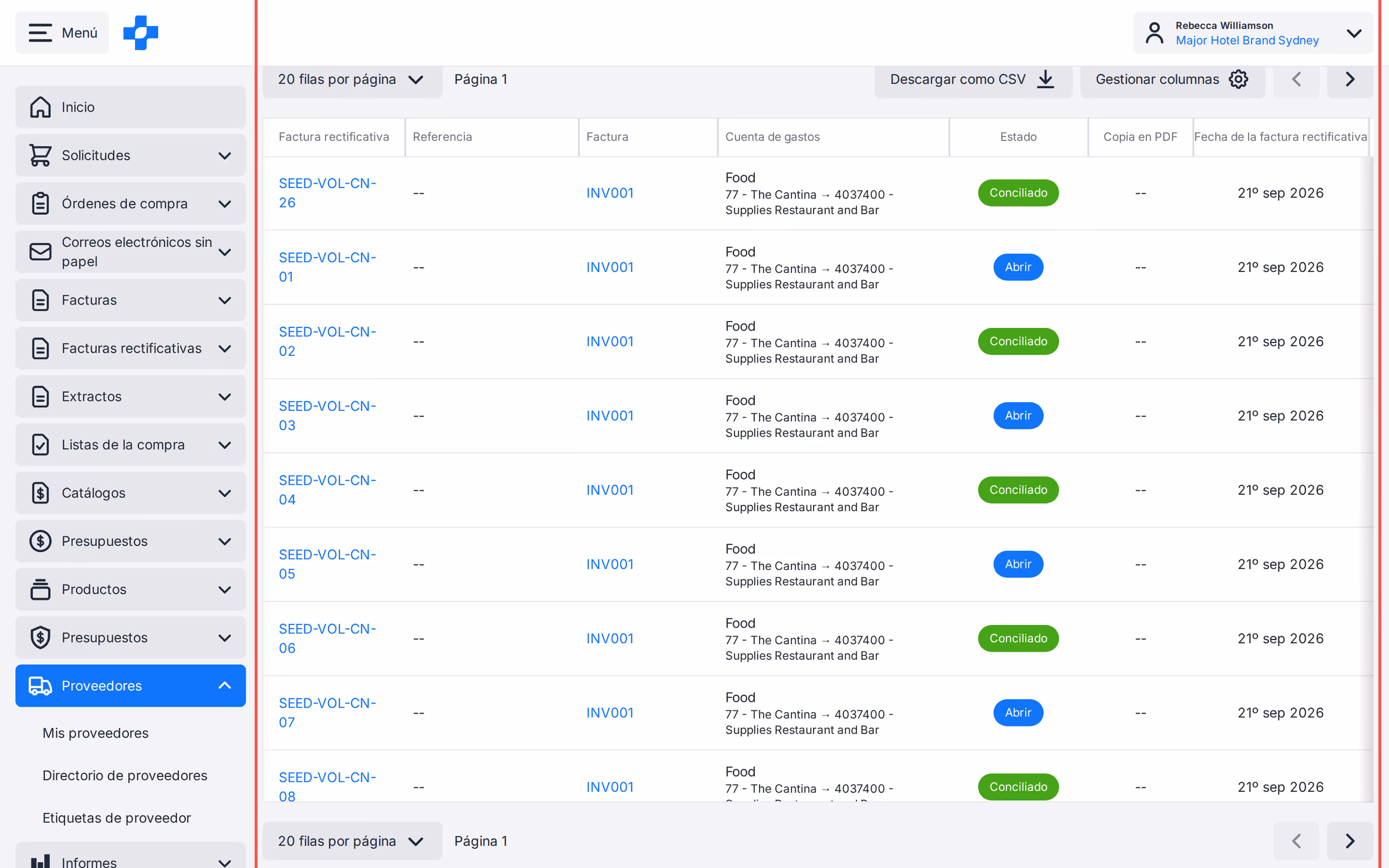Open the hamburger Menú button
Viewport: 1389px width, 868px height.
pyautogui.click(x=62, y=33)
